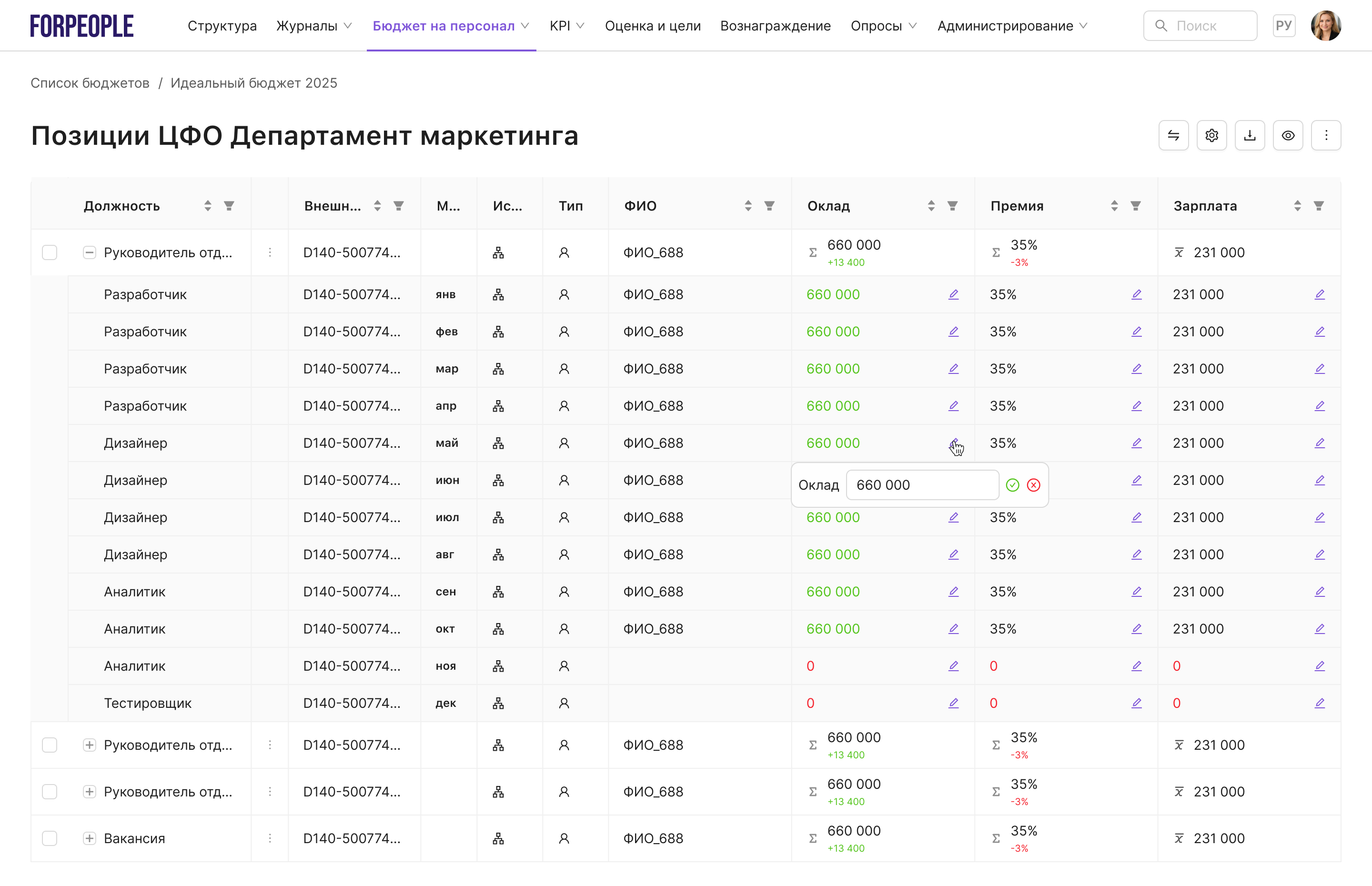The height and width of the screenshot is (886, 1372).
Task: Go to the Структура menu item
Action: (222, 26)
